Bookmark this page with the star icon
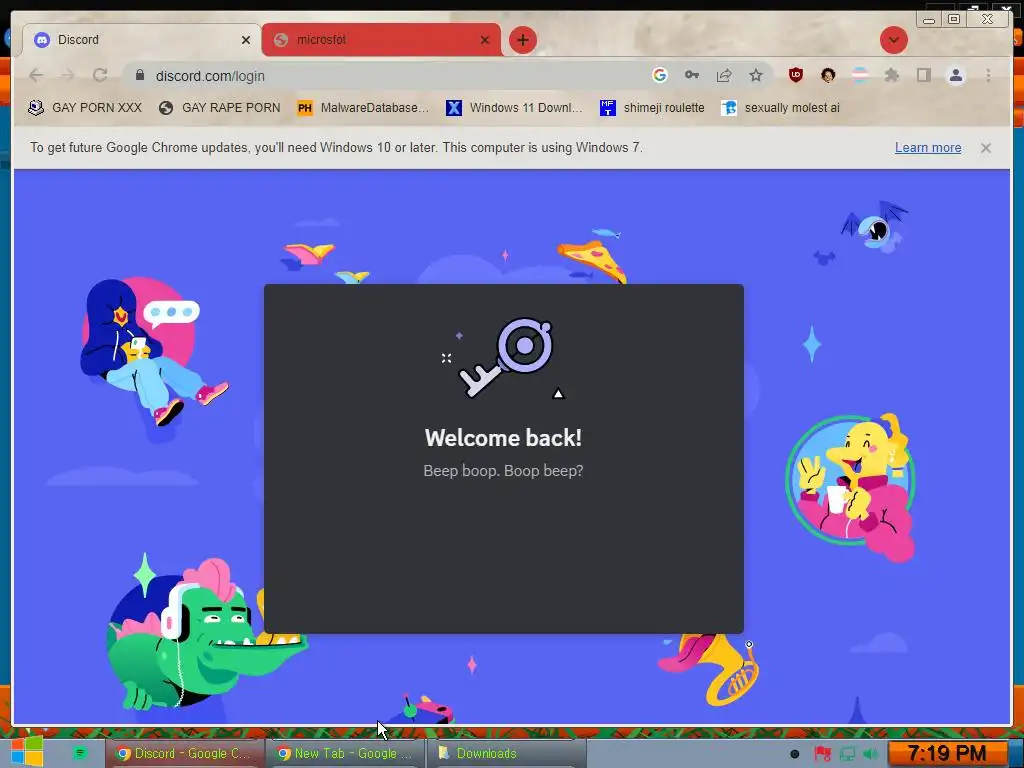This screenshot has height=768, width=1024. 756,75
